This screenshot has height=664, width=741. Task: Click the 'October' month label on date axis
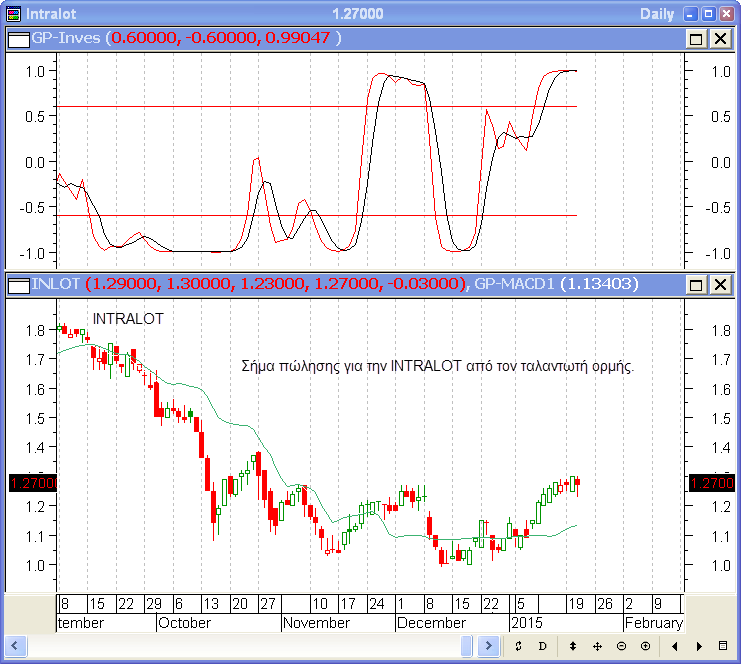tap(184, 623)
